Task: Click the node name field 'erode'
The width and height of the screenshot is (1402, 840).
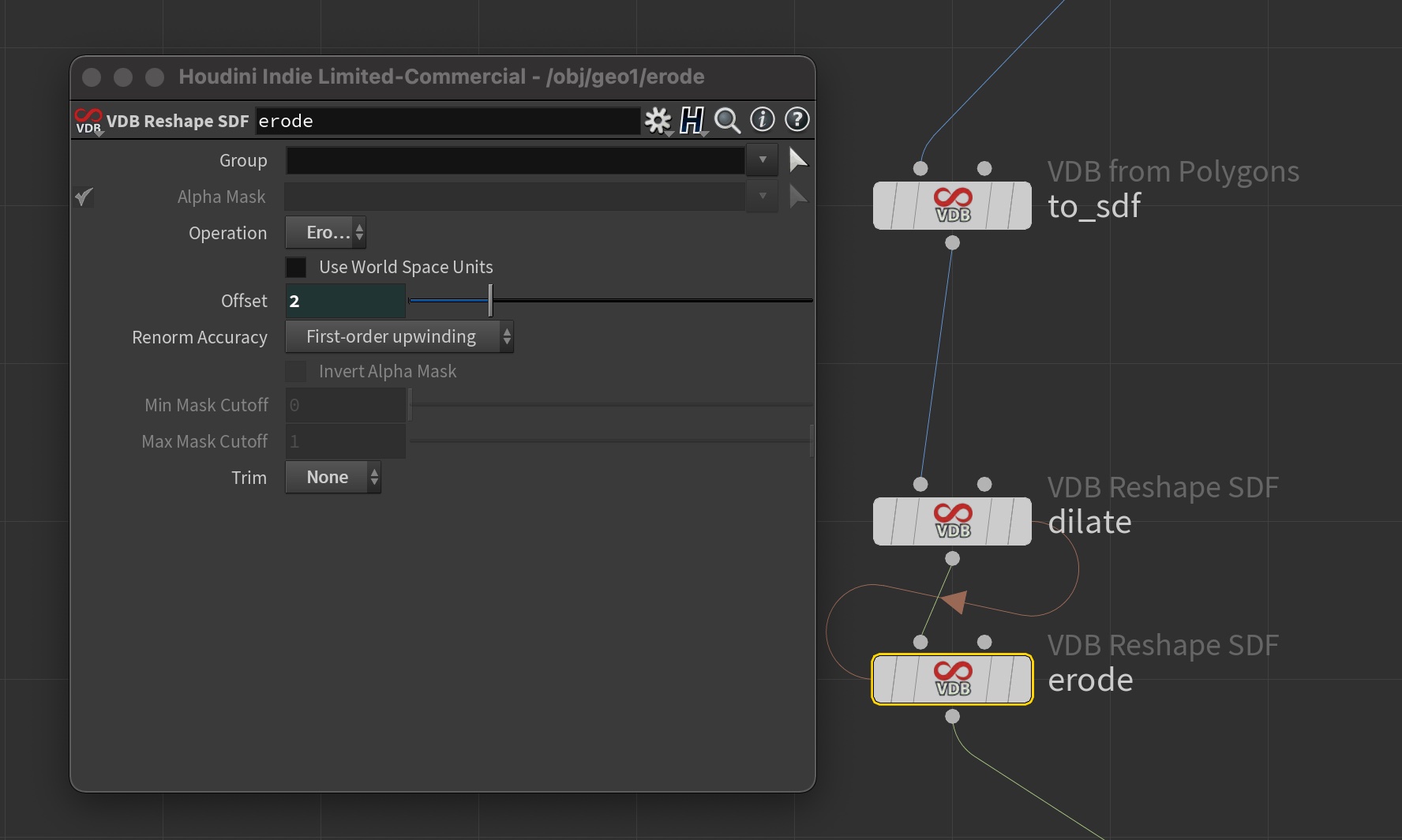Action: [448, 121]
